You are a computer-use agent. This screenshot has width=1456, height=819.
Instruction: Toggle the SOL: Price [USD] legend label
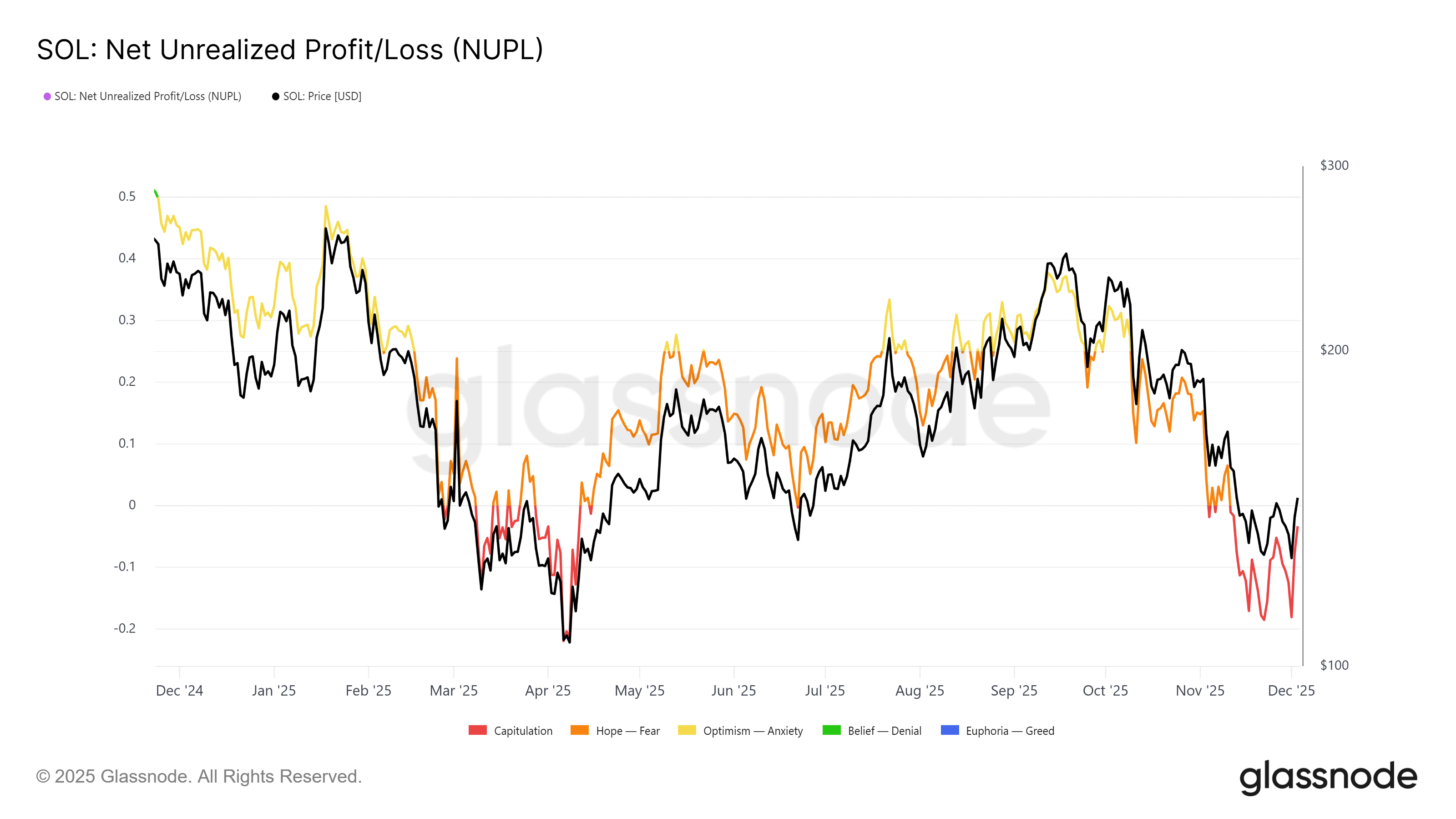tap(322, 96)
